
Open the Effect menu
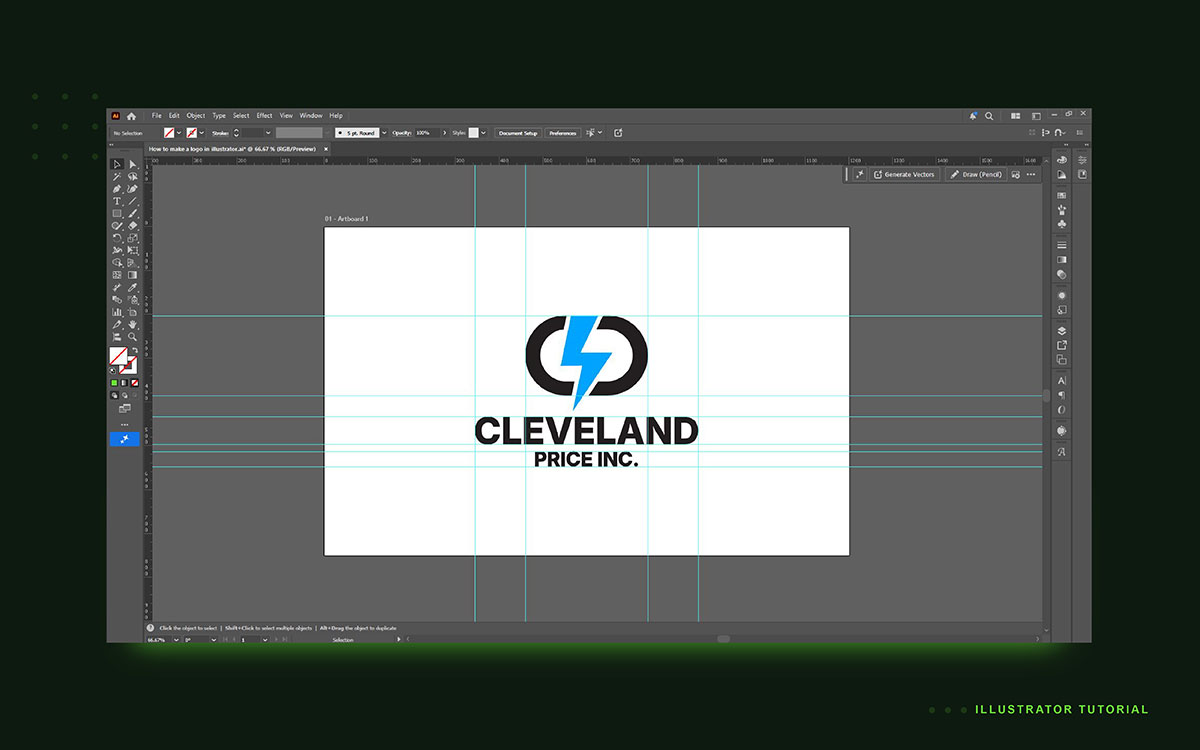point(264,116)
